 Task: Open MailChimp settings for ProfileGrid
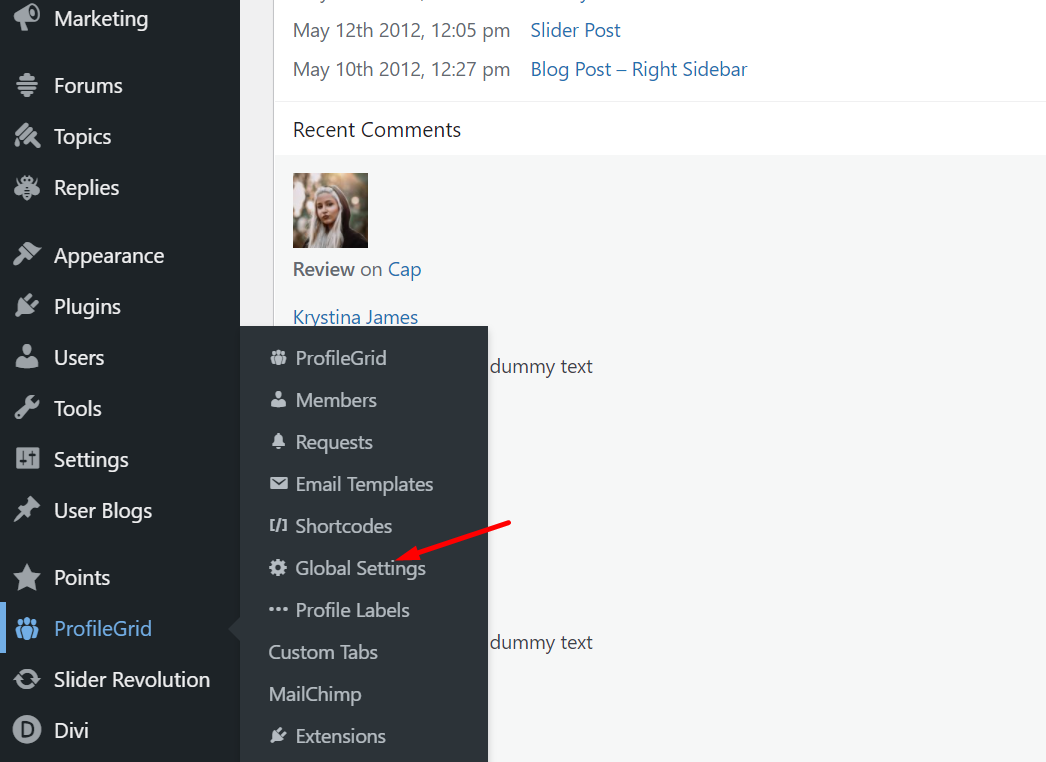coord(315,694)
